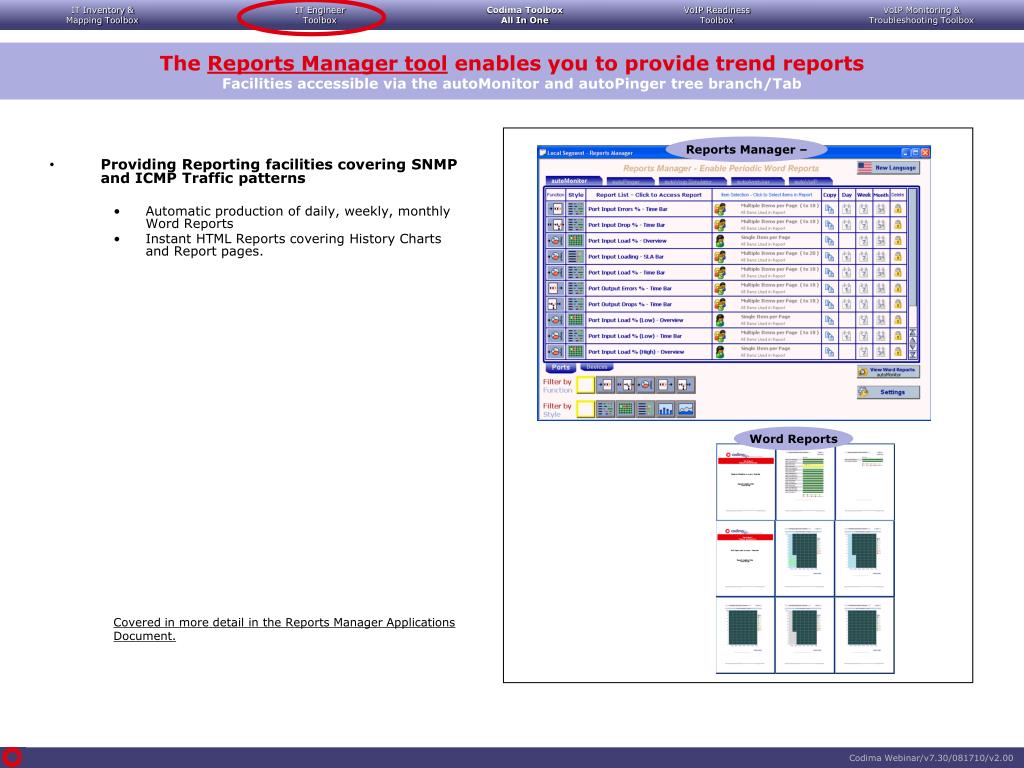Open VoIP Readiness Toolbox section
Viewport: 1024px width, 768px height.
pyautogui.click(x=716, y=15)
